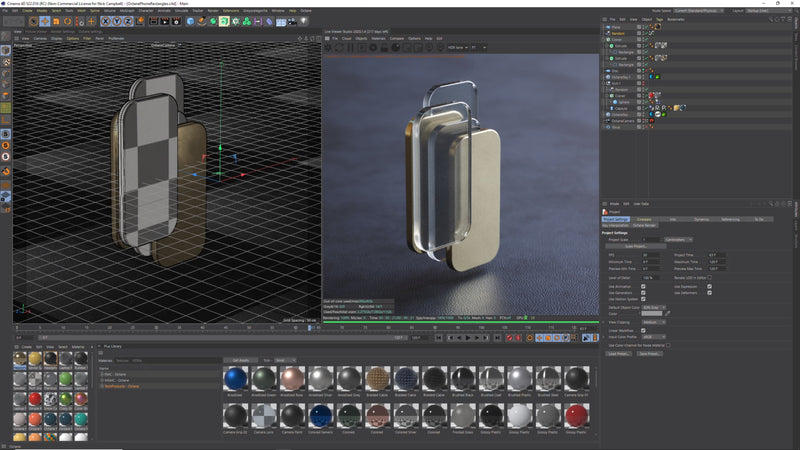This screenshot has width=800, height=450.
Task: Switch to the Dynamics tab in Attributes
Action: click(701, 218)
